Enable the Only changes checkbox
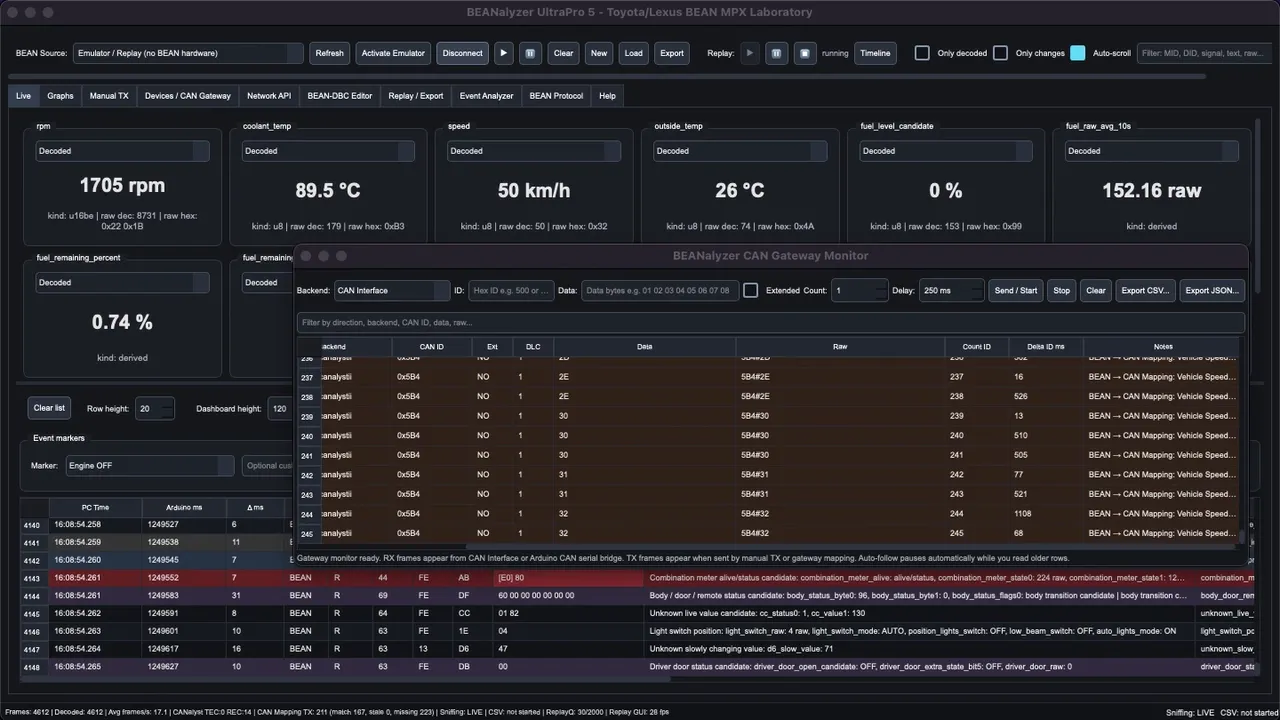Viewport: 1280px width, 720px height. 1000,53
